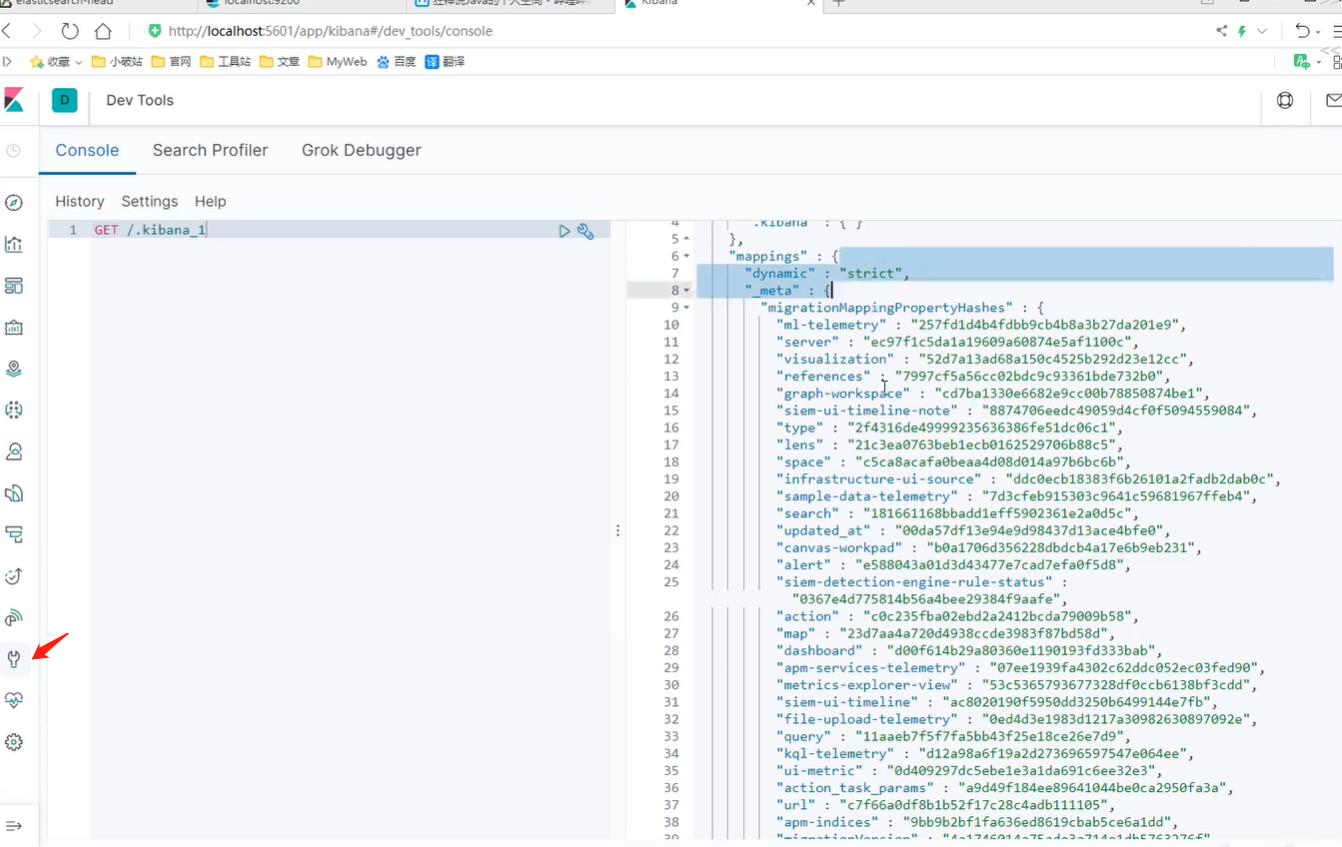The image size is (1342, 847).
Task: Open the newsfeed mail icon
Action: tap(1333, 100)
